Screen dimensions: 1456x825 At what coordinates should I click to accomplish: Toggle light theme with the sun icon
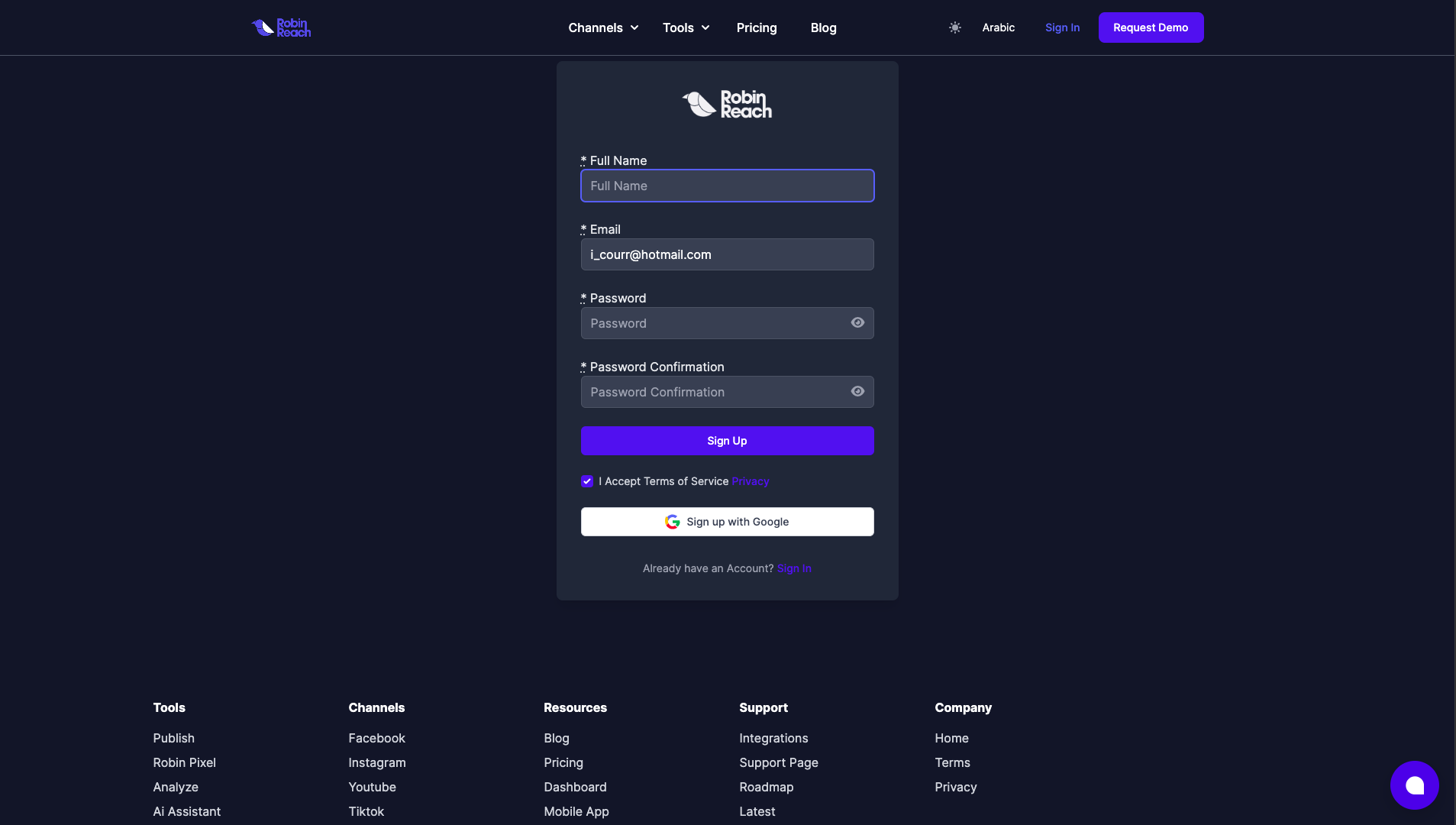tap(954, 27)
